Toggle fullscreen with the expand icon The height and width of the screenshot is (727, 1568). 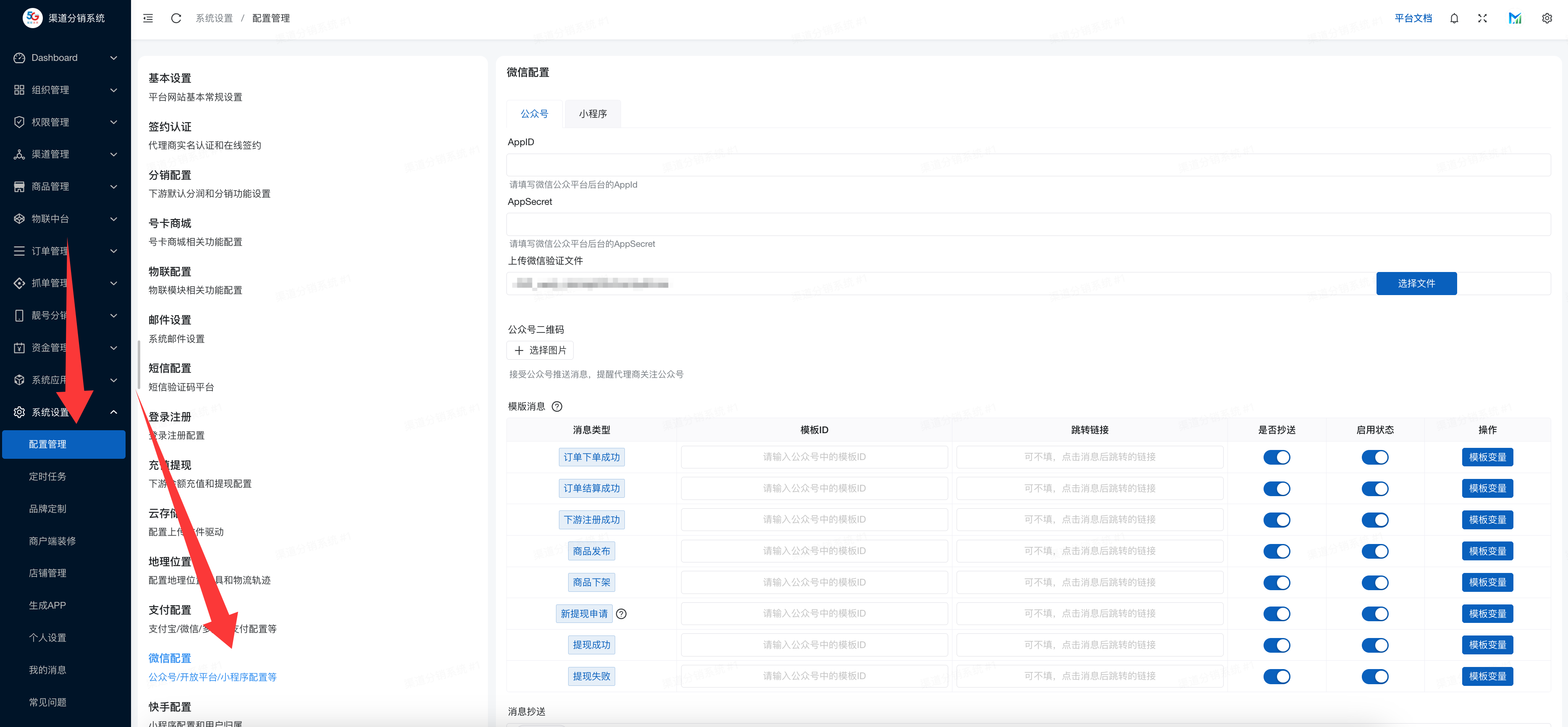tap(1482, 18)
